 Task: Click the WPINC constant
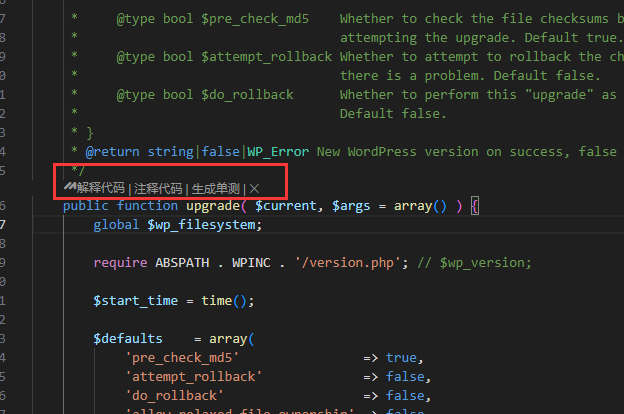(x=251, y=263)
